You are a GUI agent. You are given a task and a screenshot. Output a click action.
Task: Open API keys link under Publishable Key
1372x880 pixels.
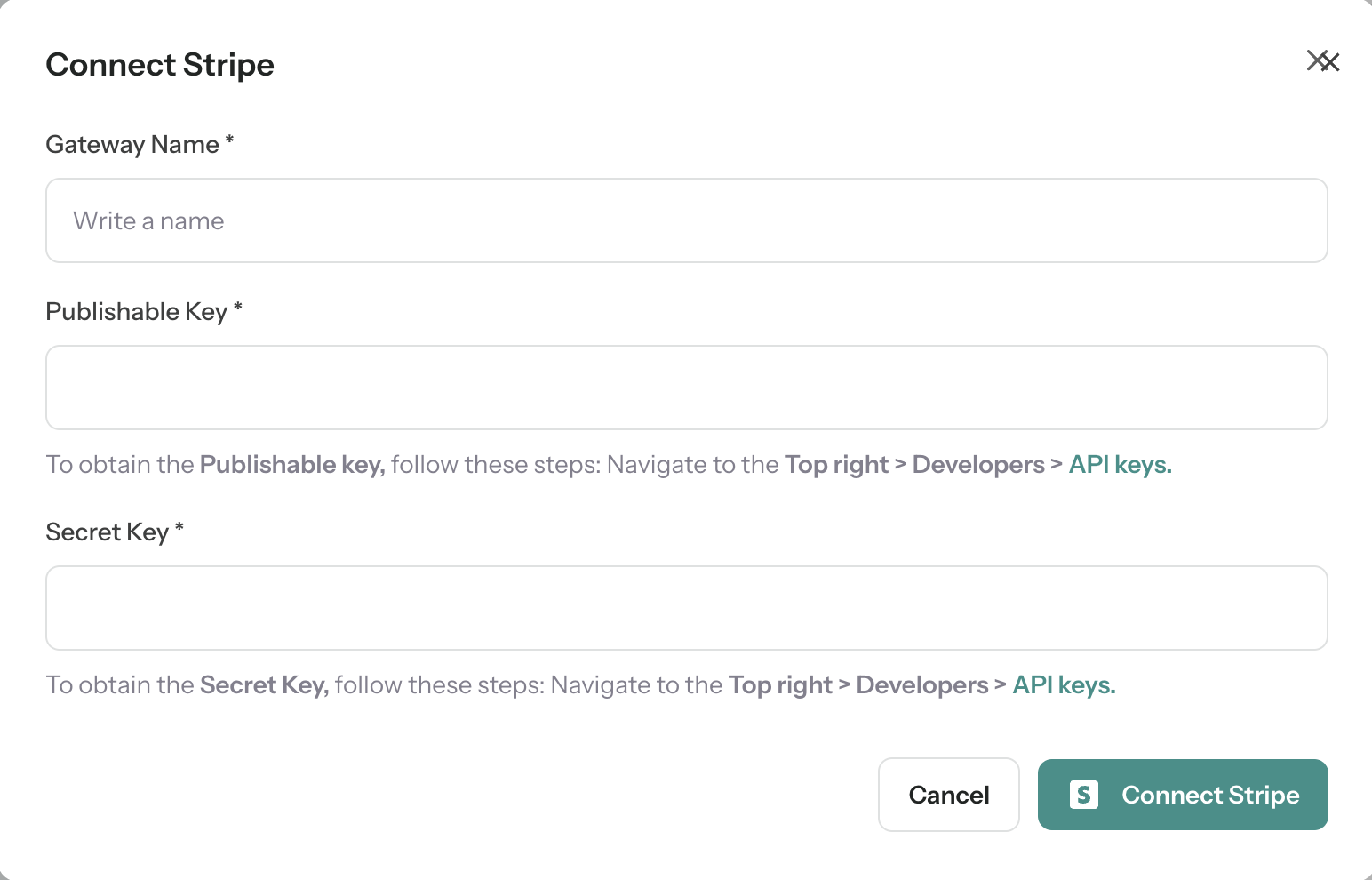click(1120, 465)
